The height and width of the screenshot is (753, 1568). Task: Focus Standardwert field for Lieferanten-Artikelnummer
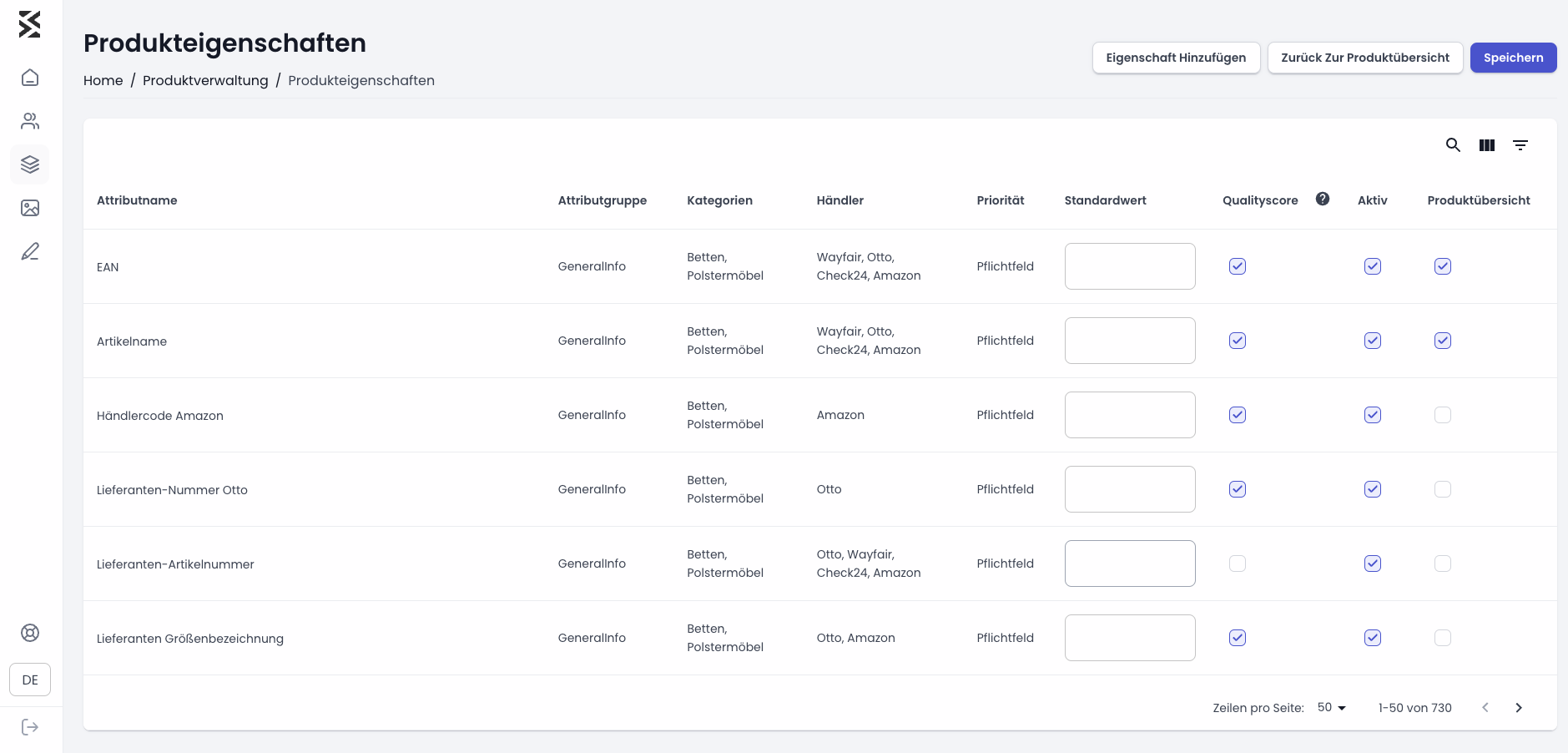tap(1130, 563)
